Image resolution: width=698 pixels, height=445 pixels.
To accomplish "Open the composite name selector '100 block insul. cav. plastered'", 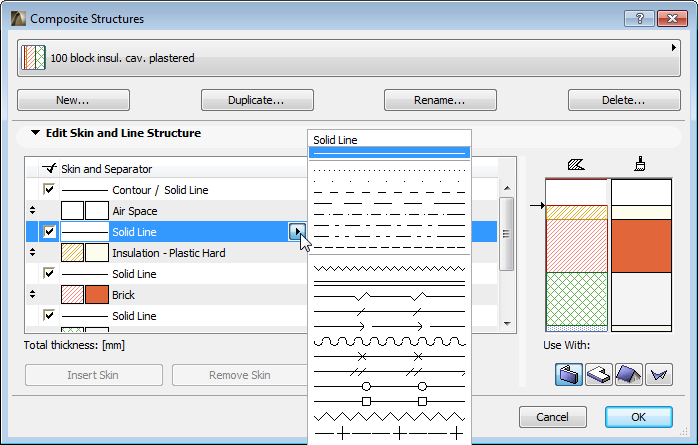I will pos(349,58).
